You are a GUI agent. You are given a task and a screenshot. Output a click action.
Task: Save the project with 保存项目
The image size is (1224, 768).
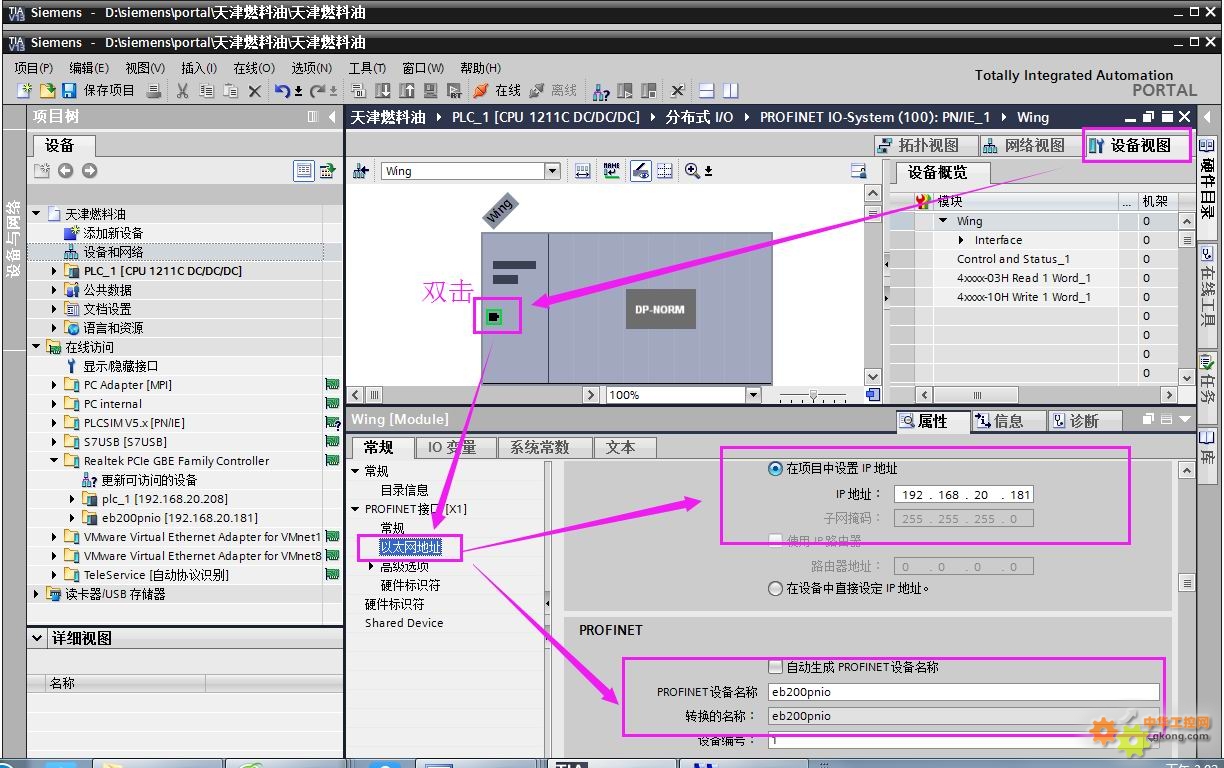click(x=98, y=91)
